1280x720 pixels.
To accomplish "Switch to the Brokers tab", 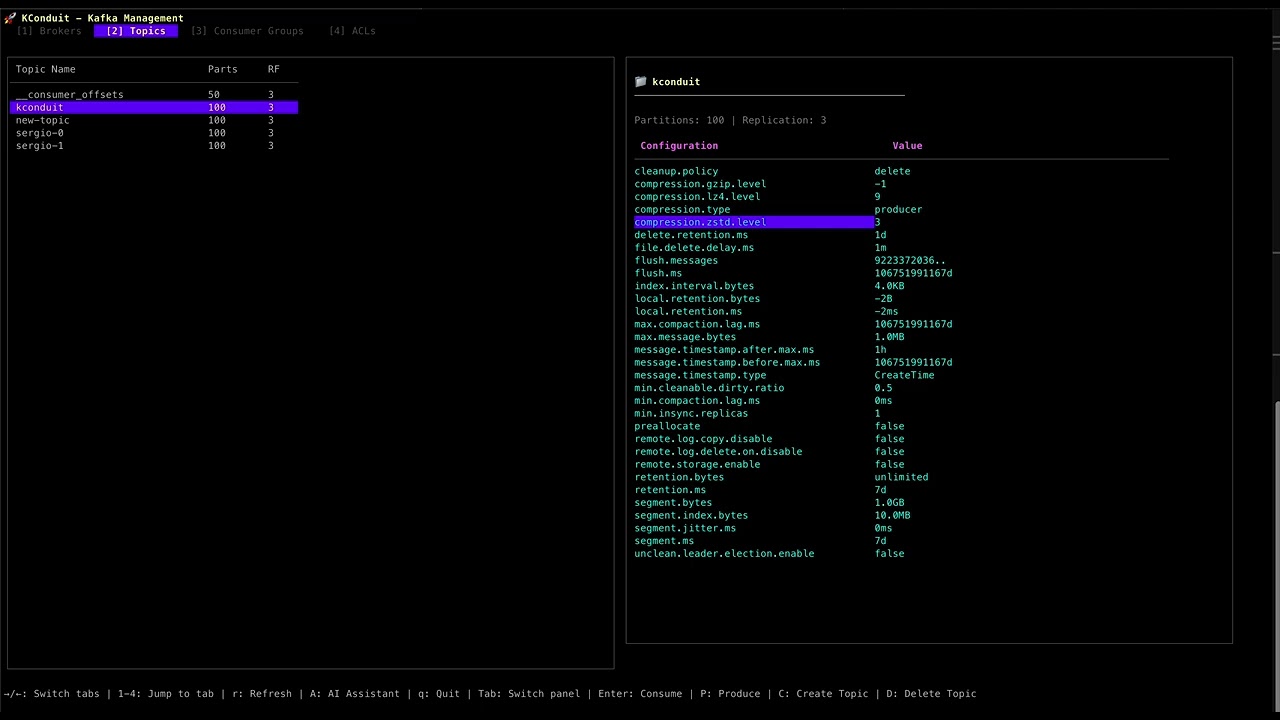I will coord(49,31).
